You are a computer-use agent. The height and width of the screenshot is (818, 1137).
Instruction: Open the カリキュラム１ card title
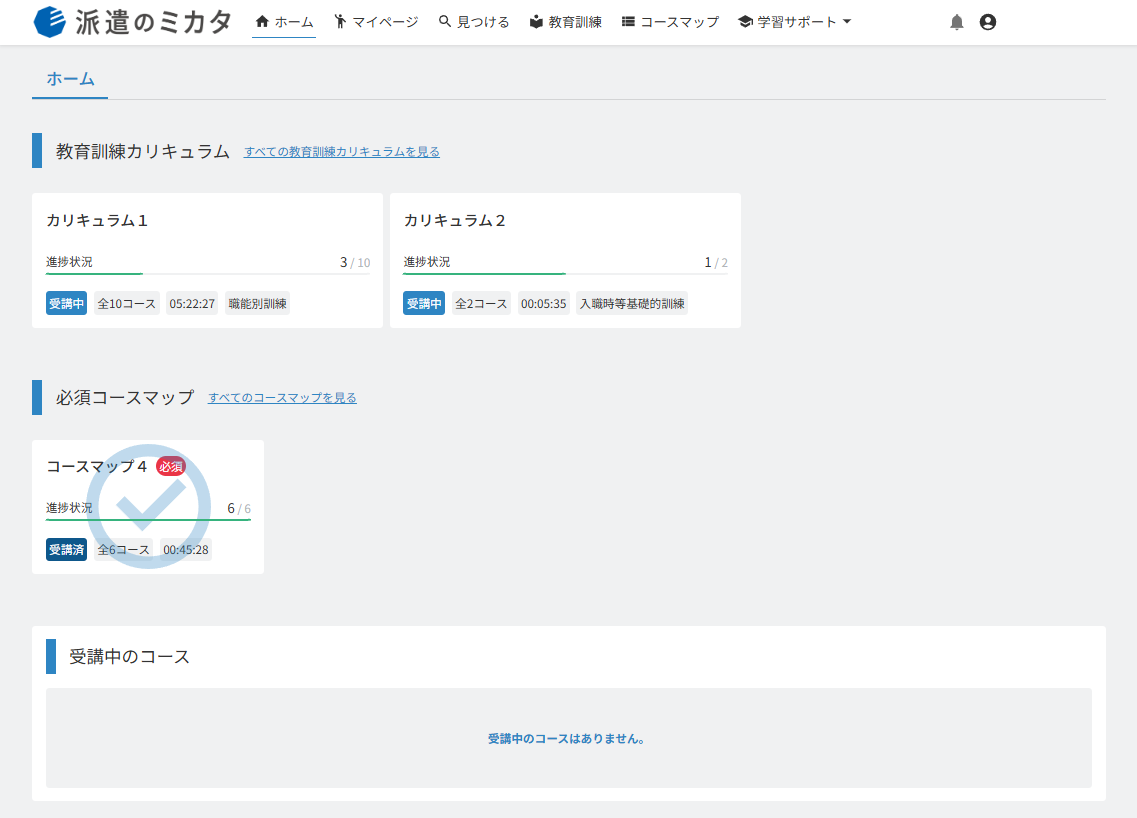click(x=97, y=220)
